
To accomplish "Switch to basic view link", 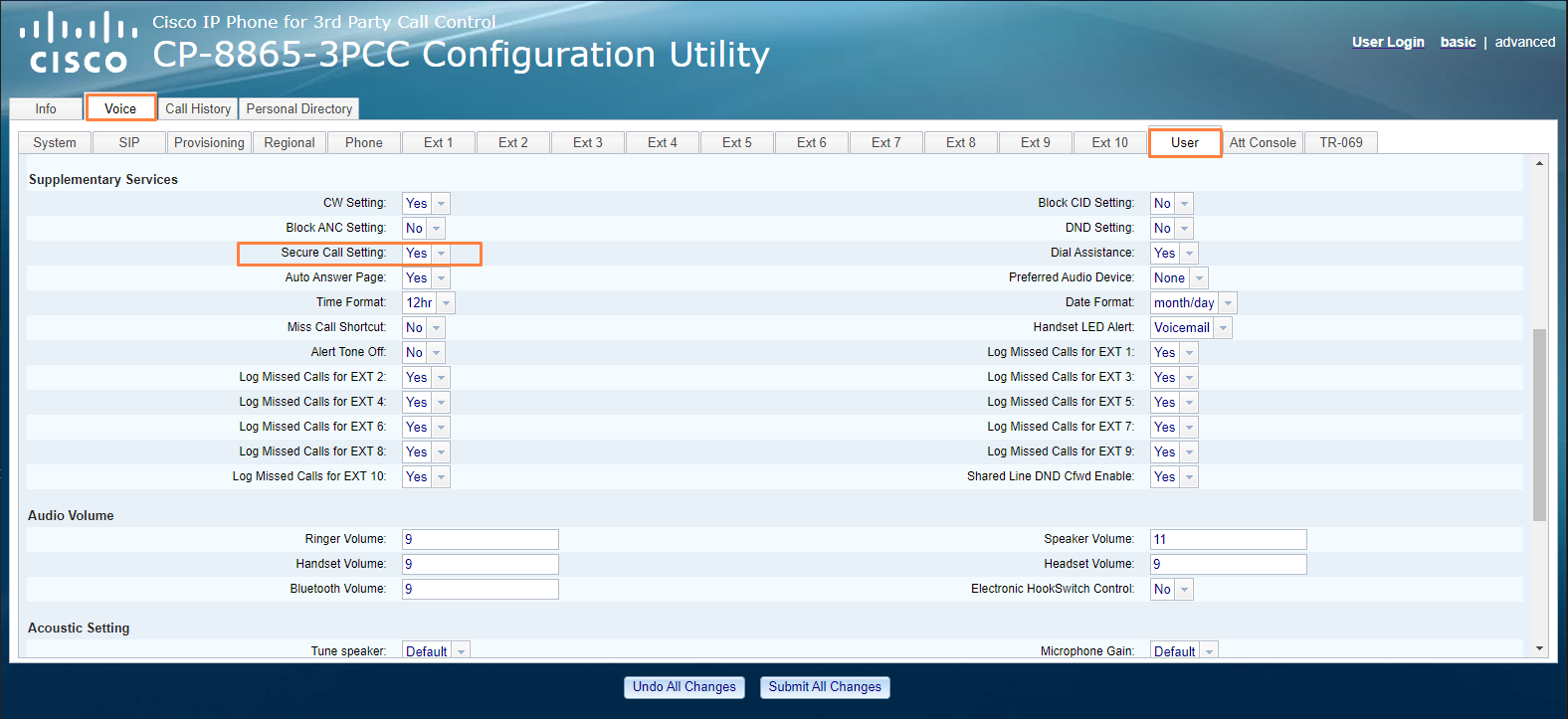I will pos(1458,42).
